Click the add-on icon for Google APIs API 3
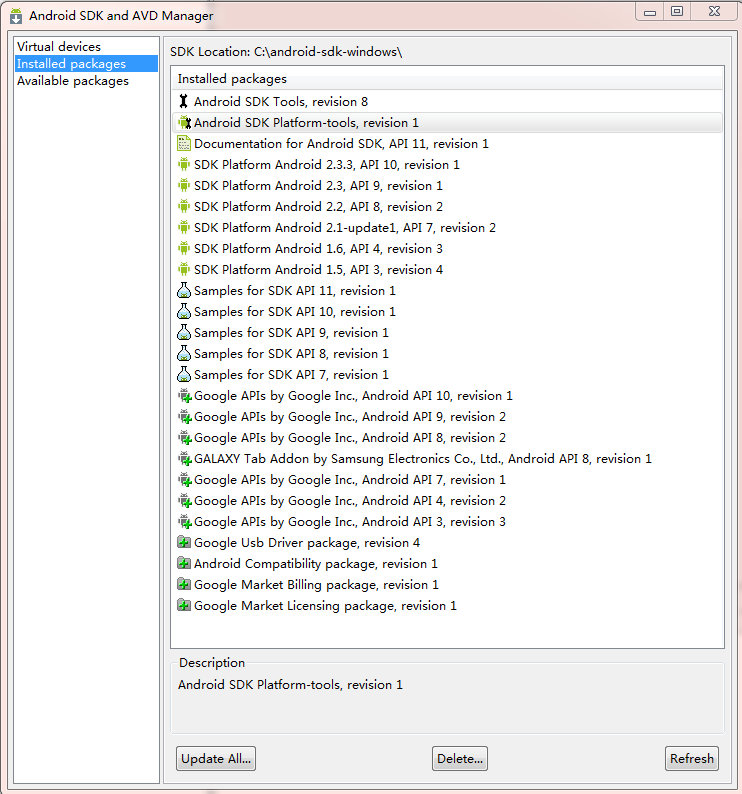The height and width of the screenshot is (794, 742). pos(184,522)
